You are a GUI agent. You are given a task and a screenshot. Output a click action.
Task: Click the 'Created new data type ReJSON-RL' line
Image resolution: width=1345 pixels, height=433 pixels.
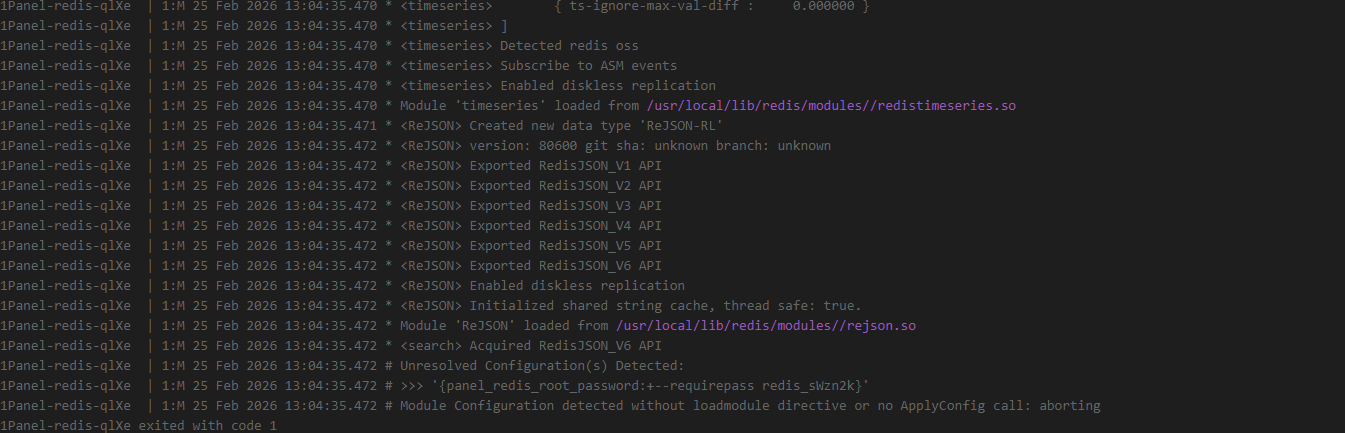coord(595,126)
